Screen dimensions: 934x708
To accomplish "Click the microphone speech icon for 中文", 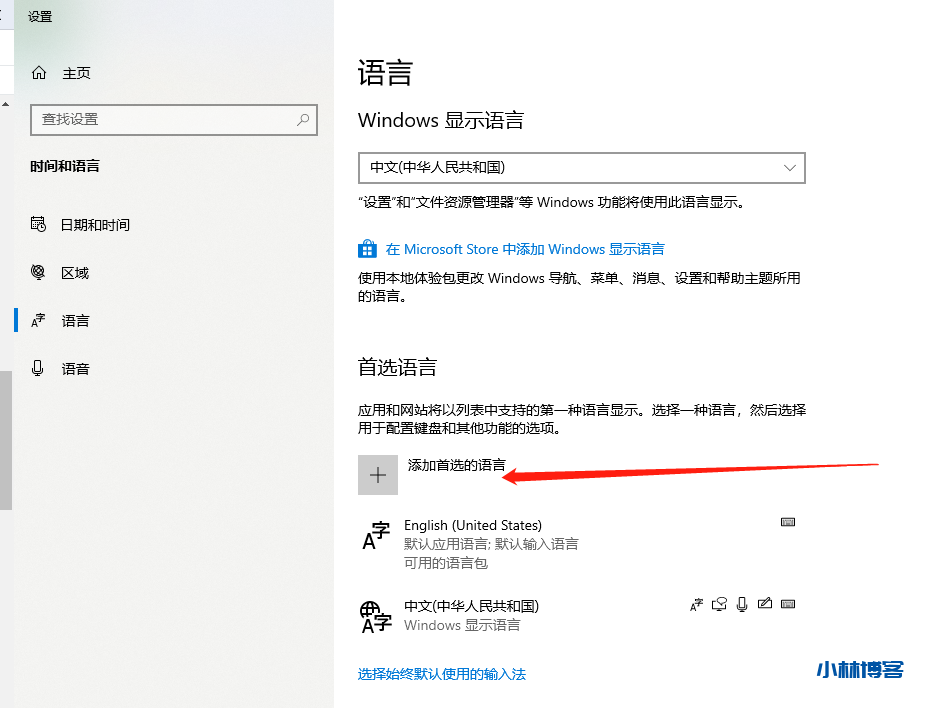I will pyautogui.click(x=742, y=603).
